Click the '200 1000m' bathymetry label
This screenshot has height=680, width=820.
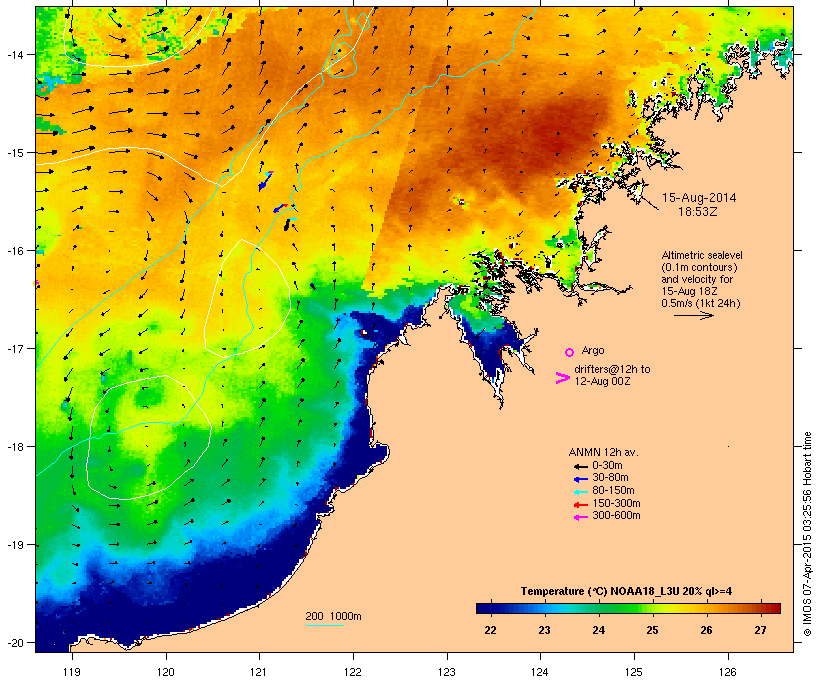(x=333, y=616)
